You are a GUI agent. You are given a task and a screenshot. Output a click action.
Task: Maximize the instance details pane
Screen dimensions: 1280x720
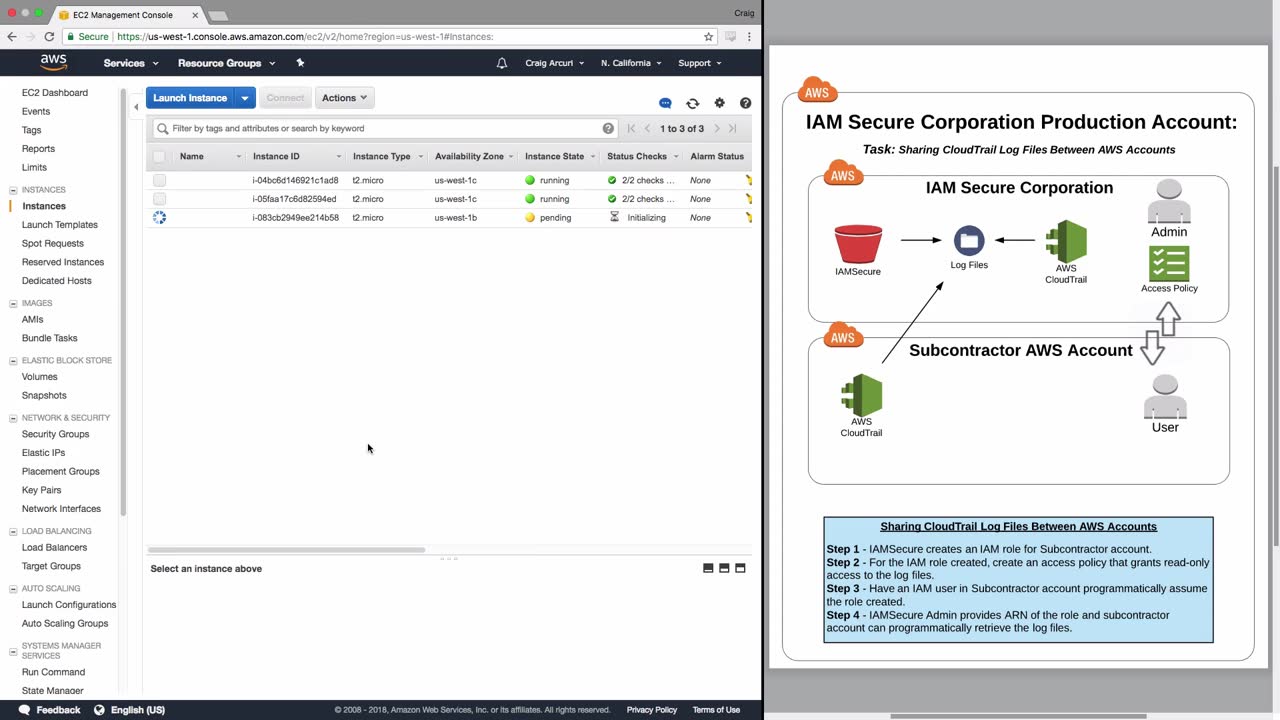pos(740,568)
